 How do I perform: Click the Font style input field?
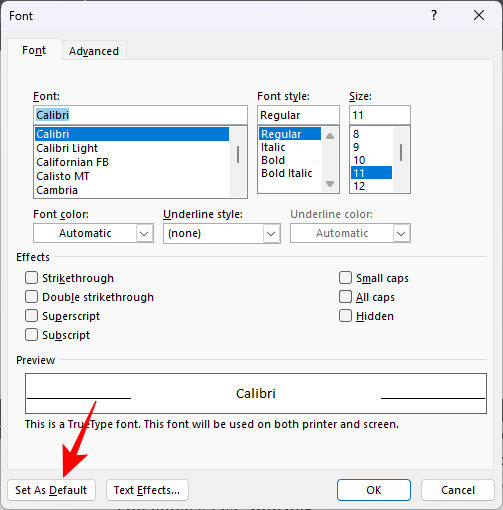click(x=298, y=115)
